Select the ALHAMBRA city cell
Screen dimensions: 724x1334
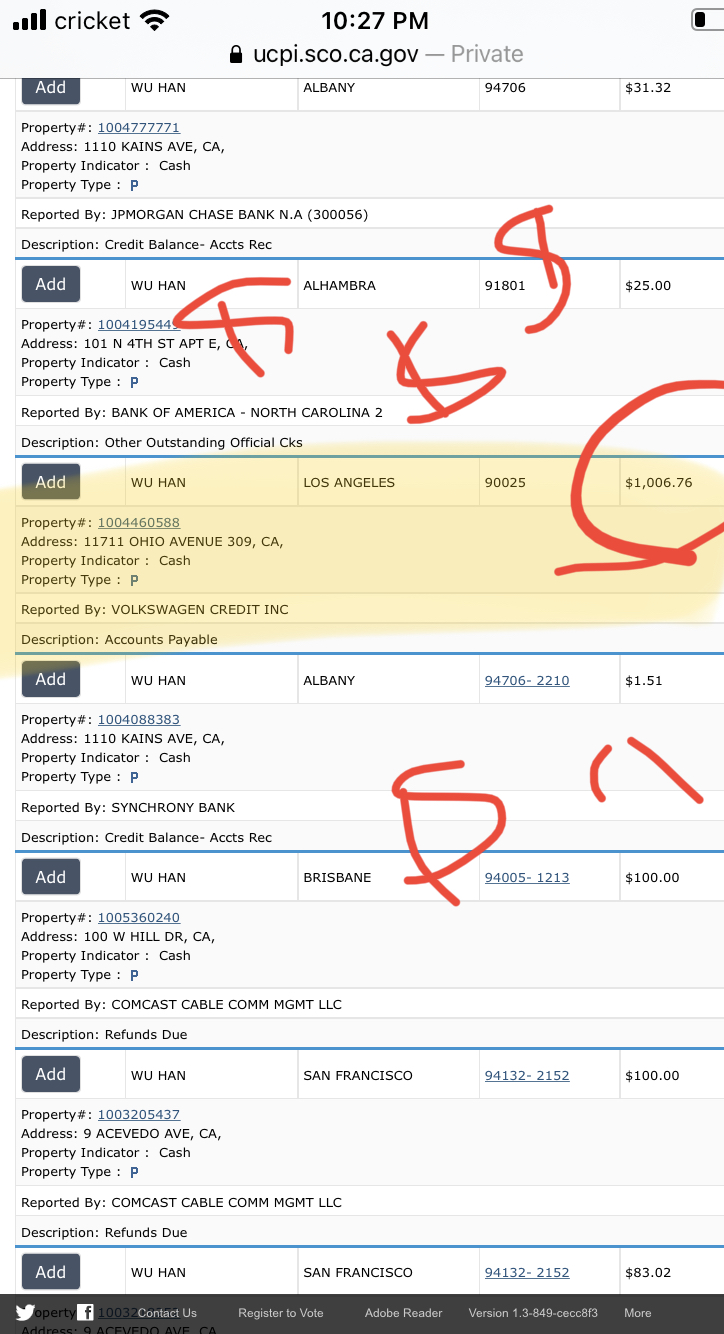click(339, 285)
